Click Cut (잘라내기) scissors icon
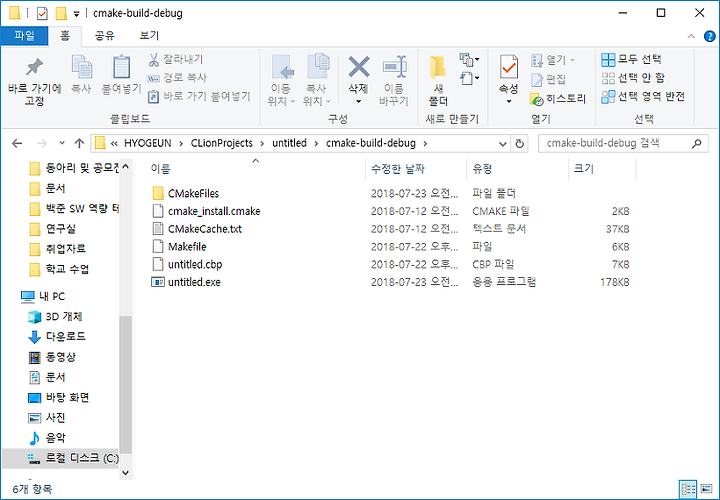Viewport: 720px width, 500px height. pyautogui.click(x=153, y=59)
